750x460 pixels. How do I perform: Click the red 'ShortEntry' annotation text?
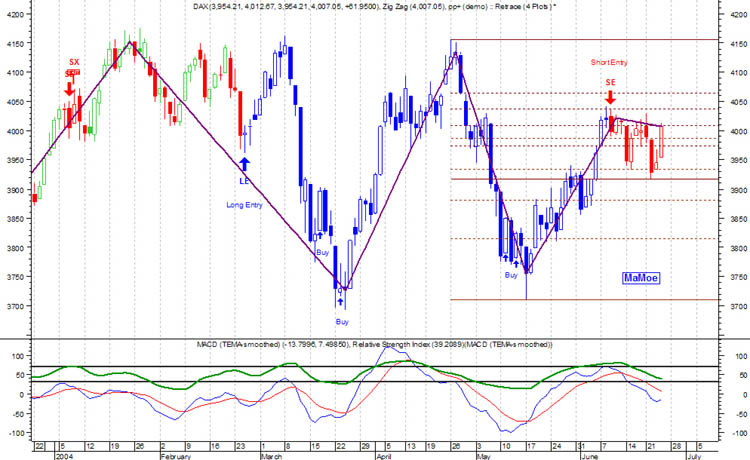[x=609, y=62]
